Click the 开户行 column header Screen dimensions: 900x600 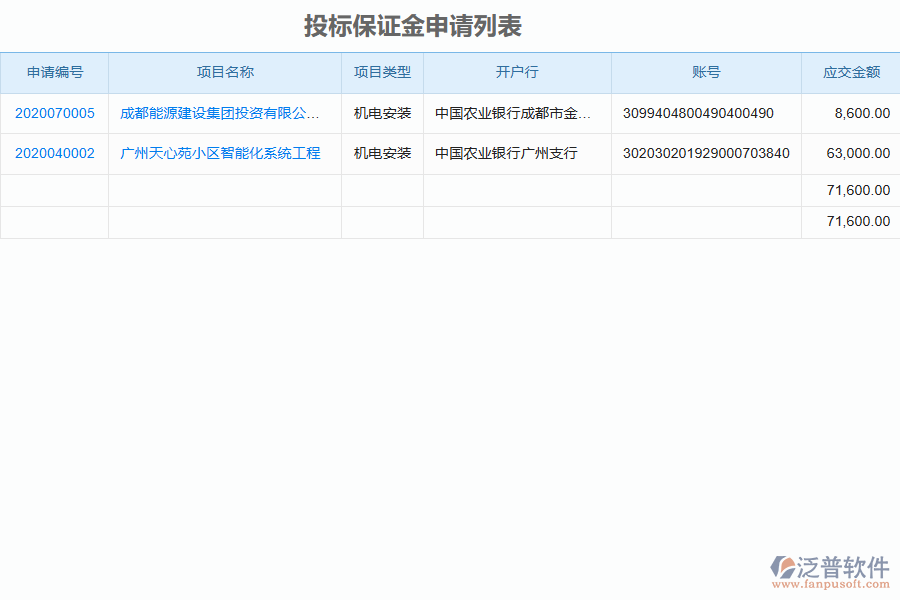point(517,72)
